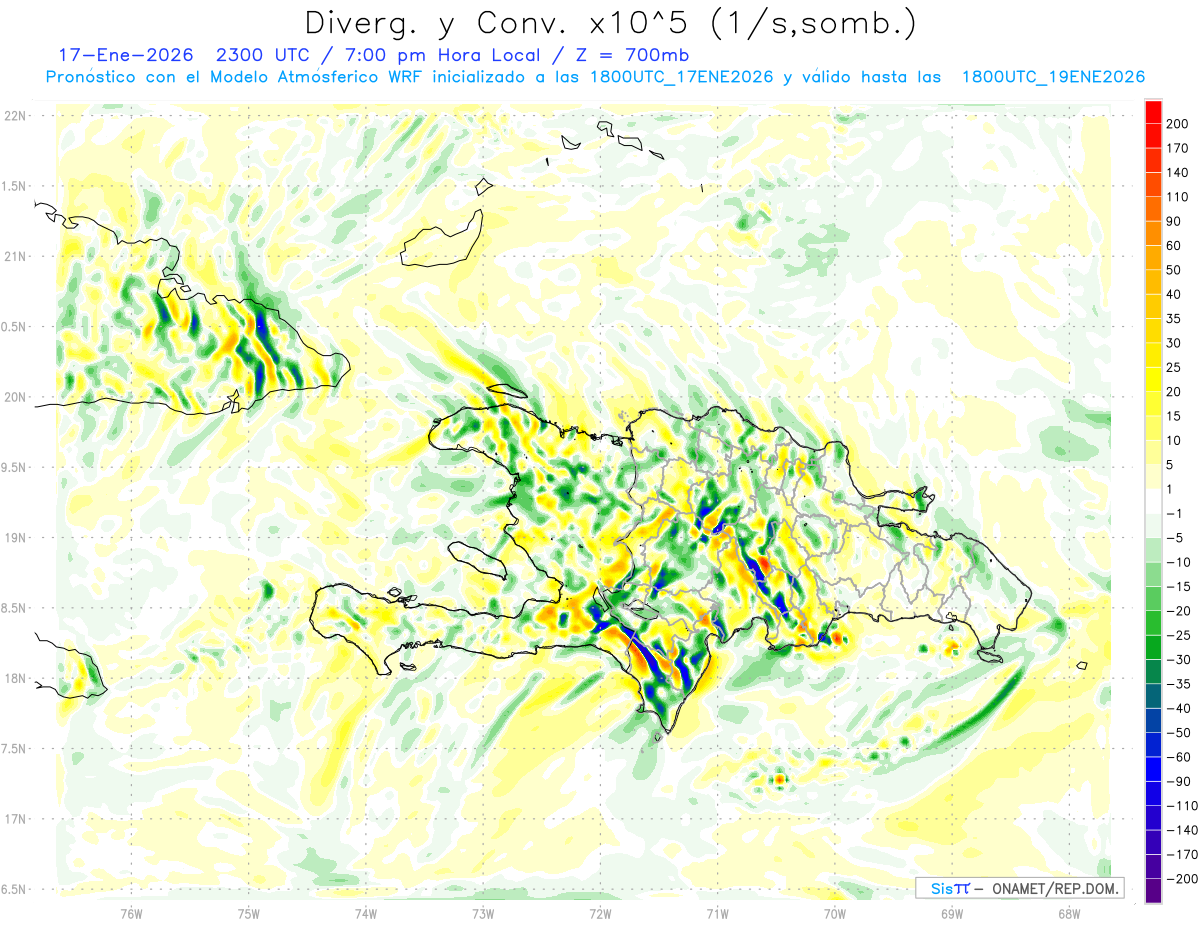Click the "19N" latitude label

pos(16,538)
